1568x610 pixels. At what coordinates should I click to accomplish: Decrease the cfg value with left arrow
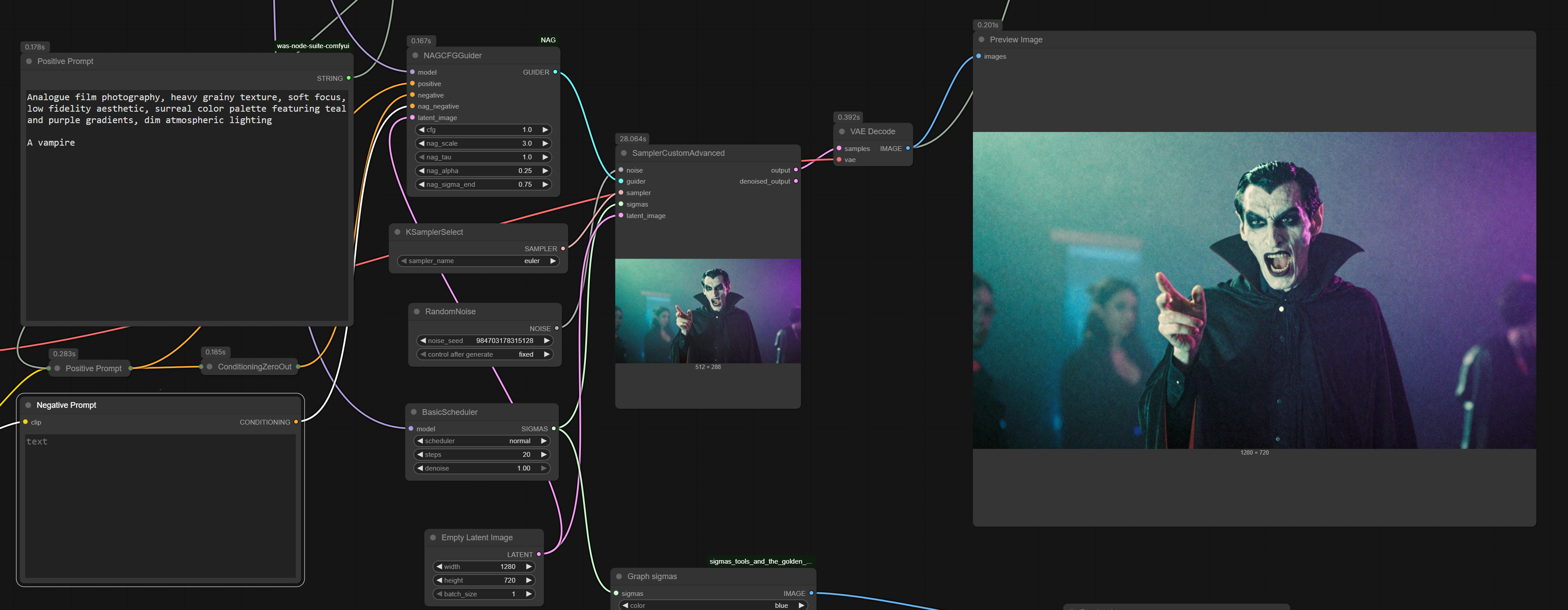pyautogui.click(x=421, y=130)
